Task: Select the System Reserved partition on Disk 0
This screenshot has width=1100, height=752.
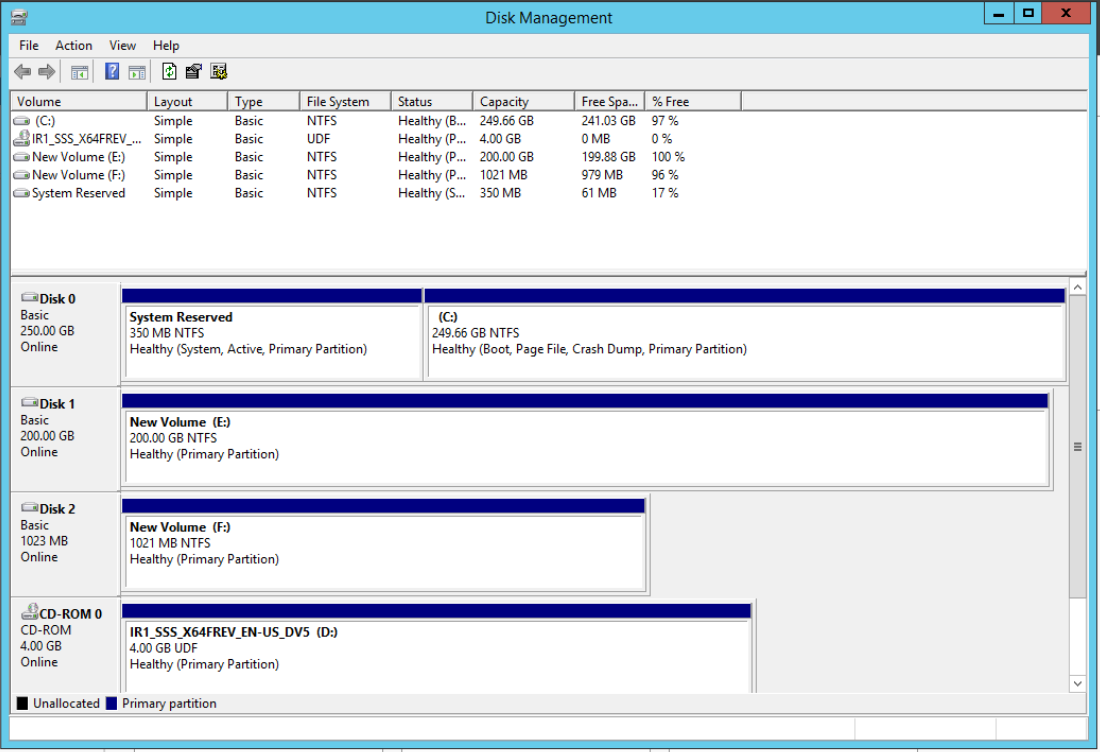Action: click(271, 340)
